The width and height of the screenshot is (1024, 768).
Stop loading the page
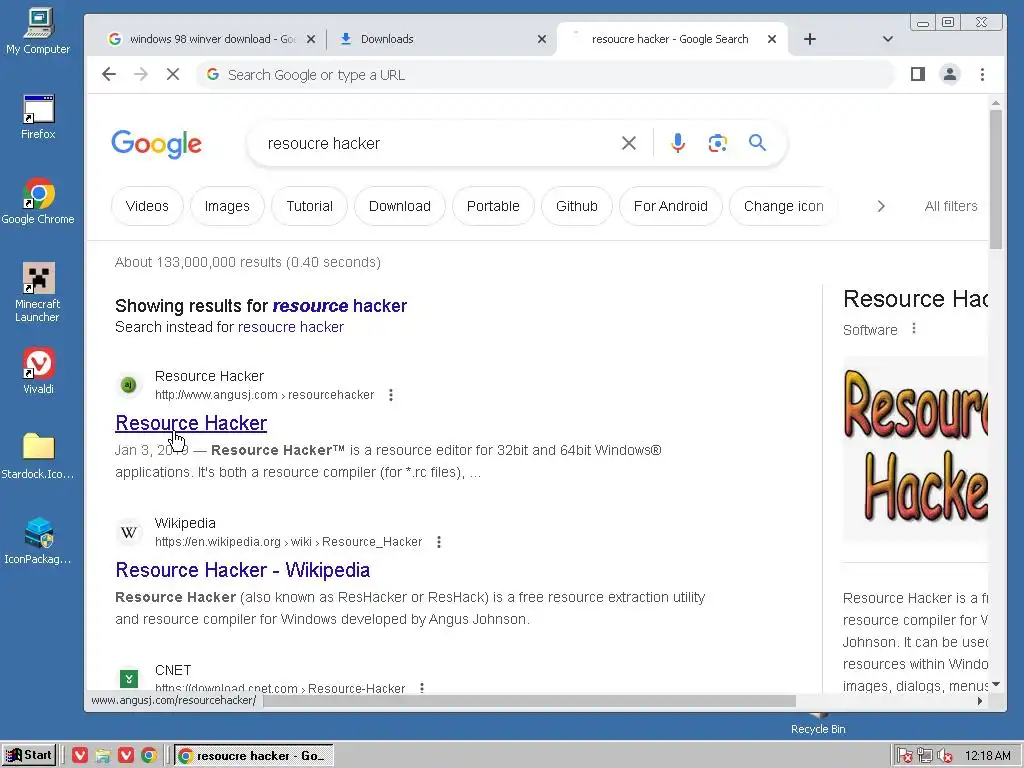pos(172,74)
